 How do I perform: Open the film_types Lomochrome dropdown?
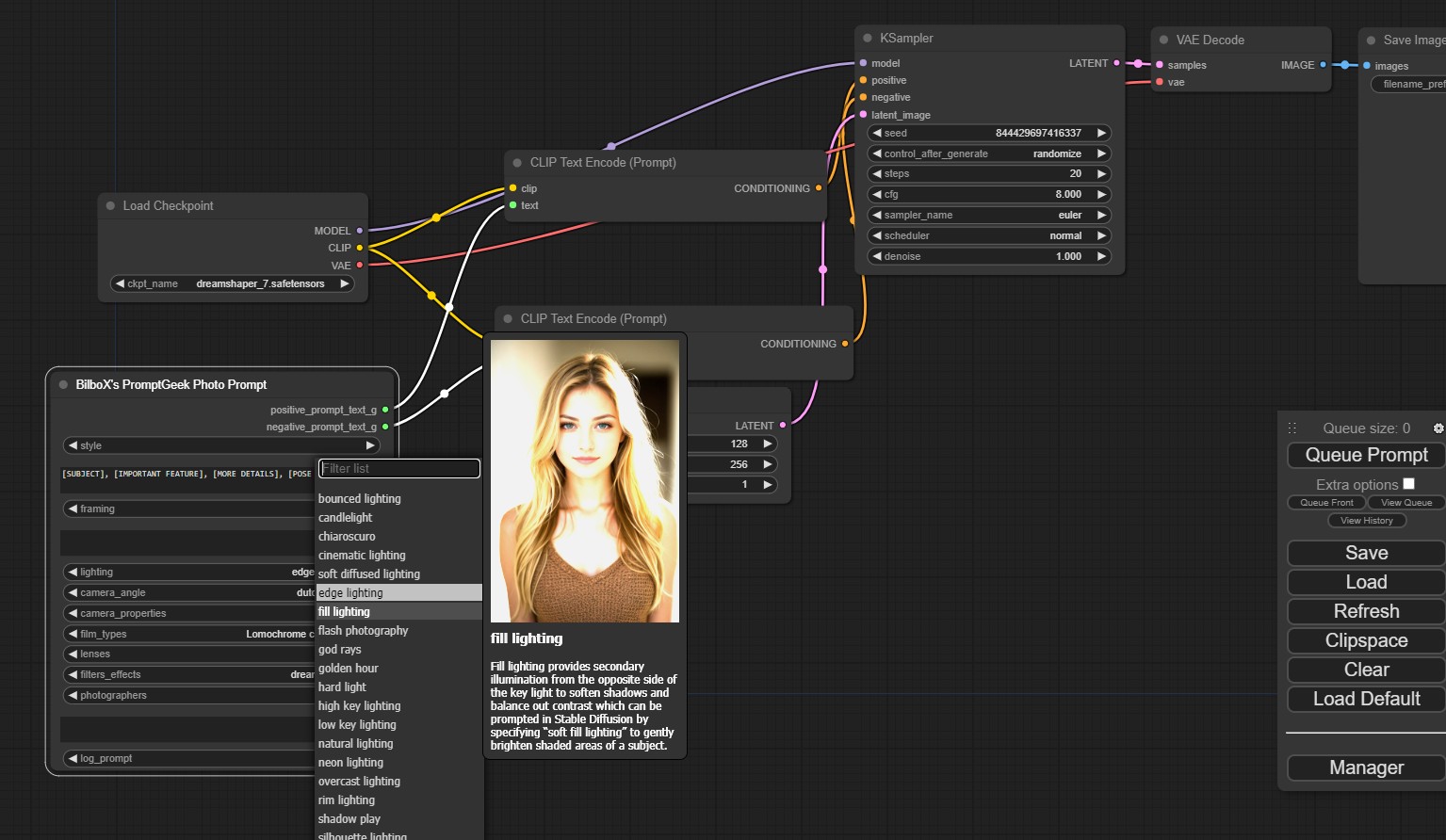[188, 634]
